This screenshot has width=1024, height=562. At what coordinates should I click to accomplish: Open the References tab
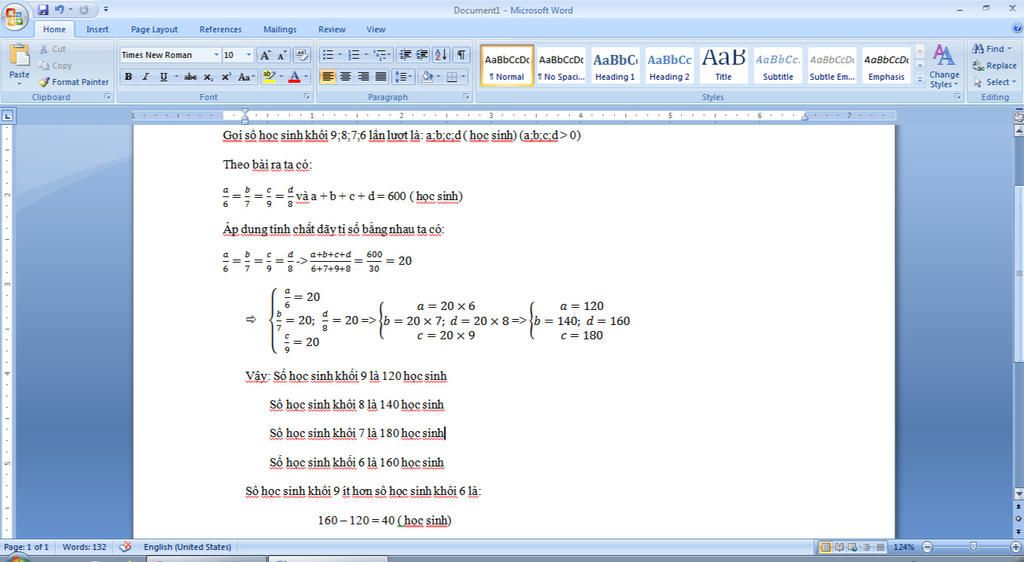[x=220, y=29]
